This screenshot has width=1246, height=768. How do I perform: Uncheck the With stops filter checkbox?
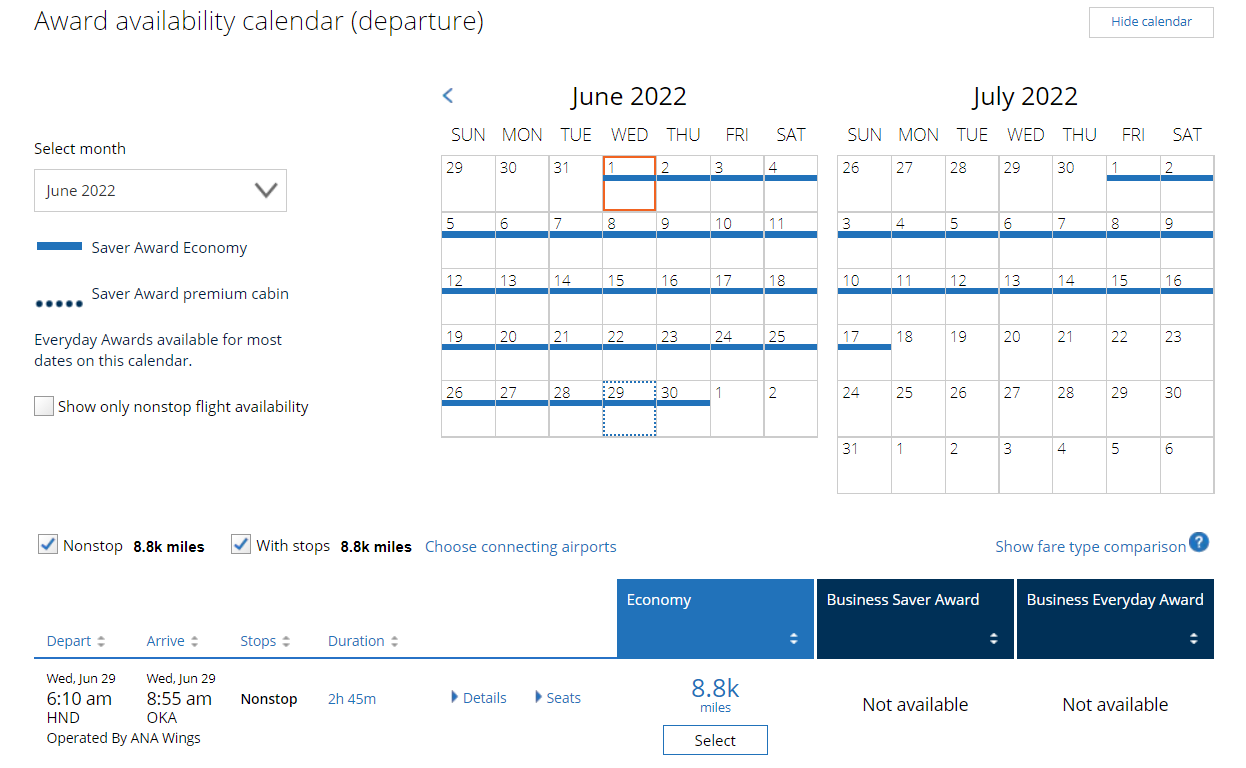[240, 544]
